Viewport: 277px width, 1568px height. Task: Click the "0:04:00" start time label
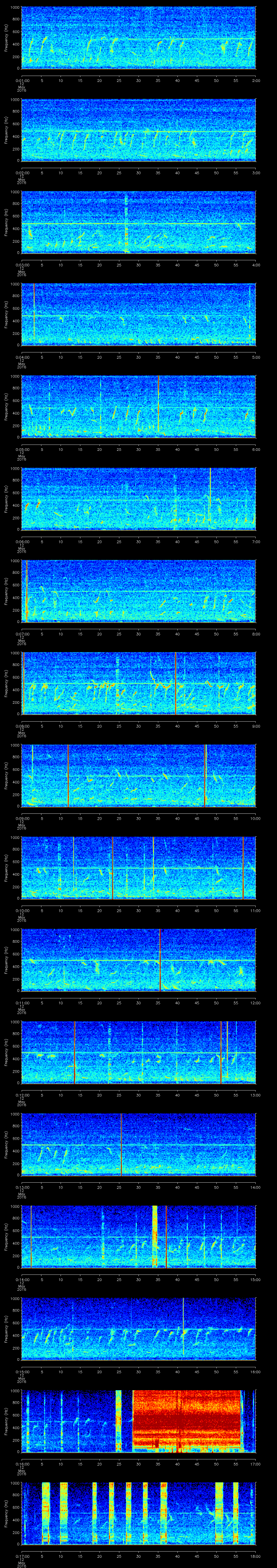point(22,357)
